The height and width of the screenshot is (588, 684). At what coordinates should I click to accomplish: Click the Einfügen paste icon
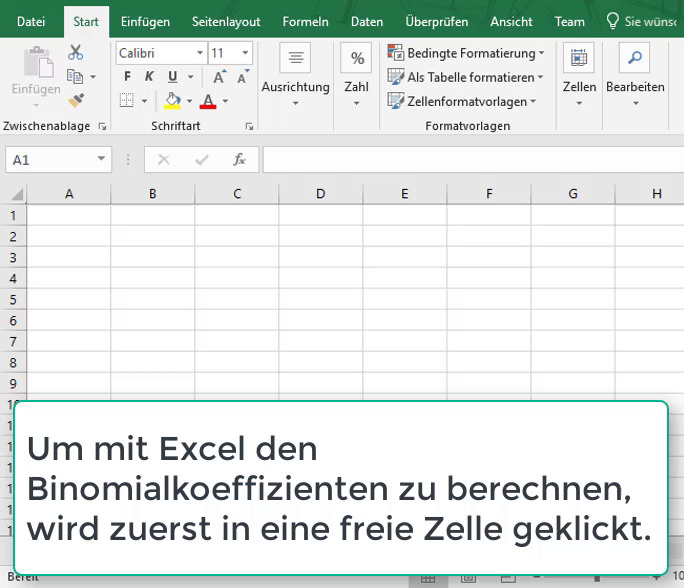38,61
